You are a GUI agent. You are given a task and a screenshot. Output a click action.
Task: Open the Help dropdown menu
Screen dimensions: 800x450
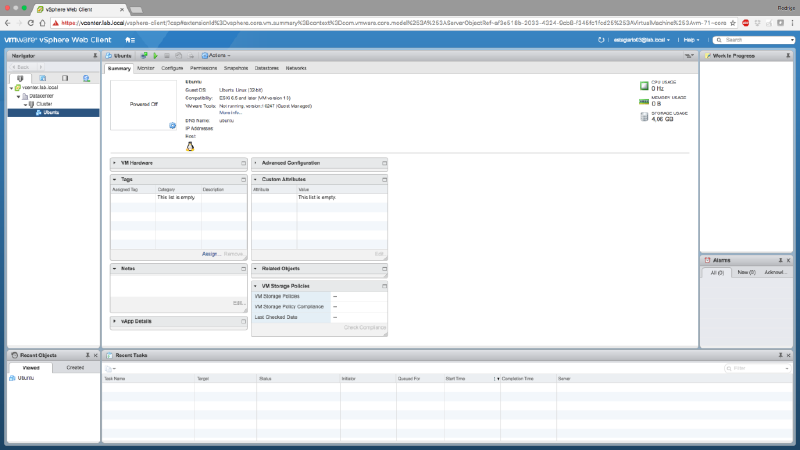coord(692,40)
